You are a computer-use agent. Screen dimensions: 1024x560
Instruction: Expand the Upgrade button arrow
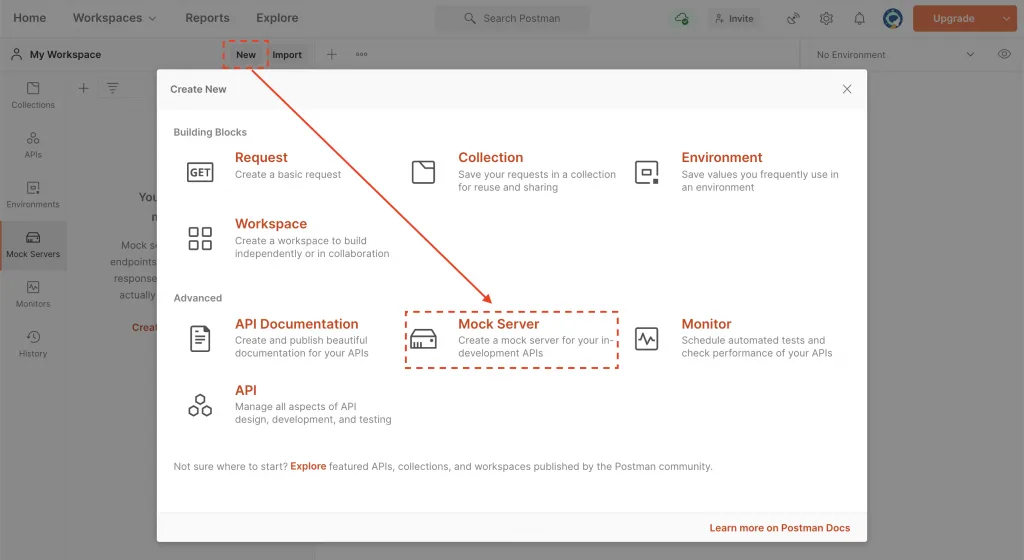click(1006, 18)
